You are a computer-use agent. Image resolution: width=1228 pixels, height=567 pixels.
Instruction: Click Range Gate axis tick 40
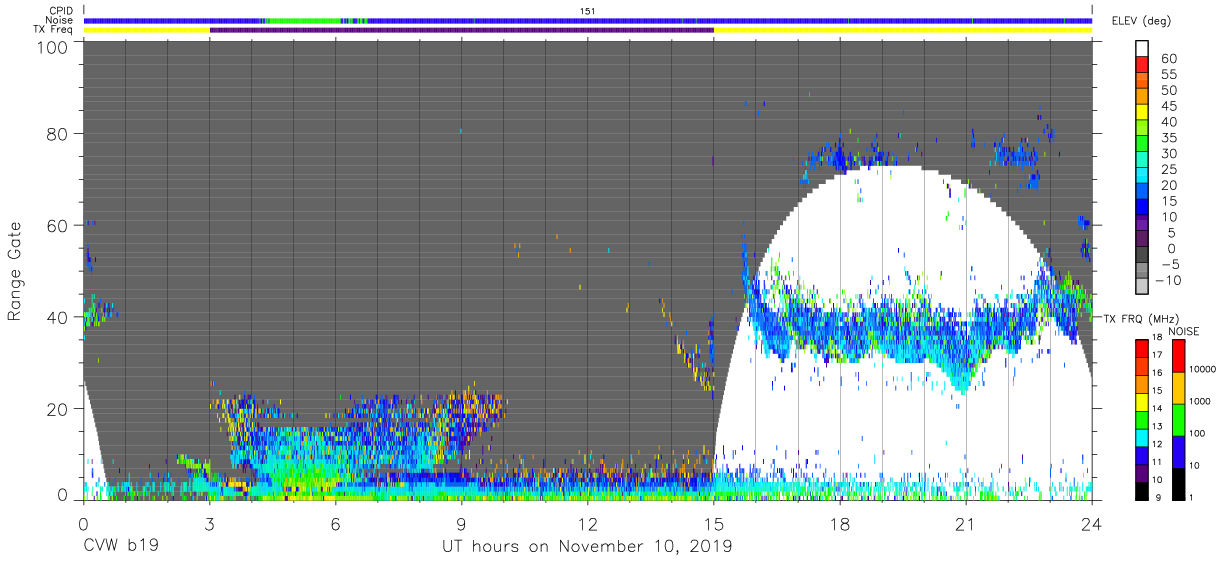tap(58, 317)
